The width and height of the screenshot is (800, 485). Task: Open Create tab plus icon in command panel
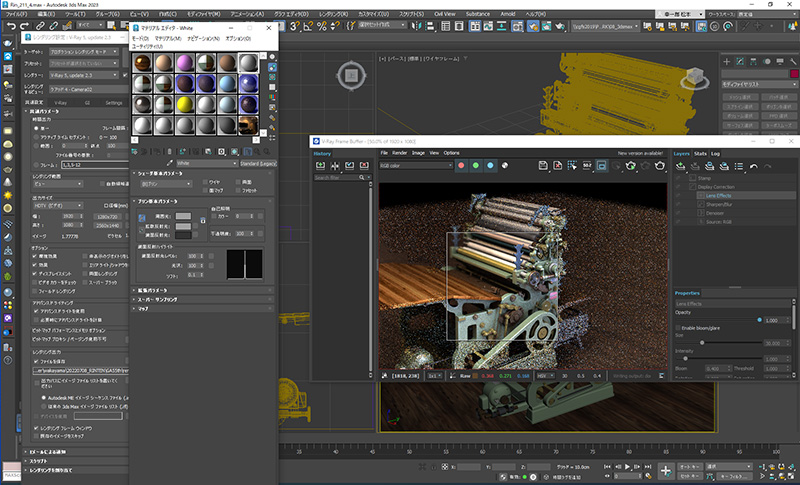pyautogui.click(x=727, y=61)
